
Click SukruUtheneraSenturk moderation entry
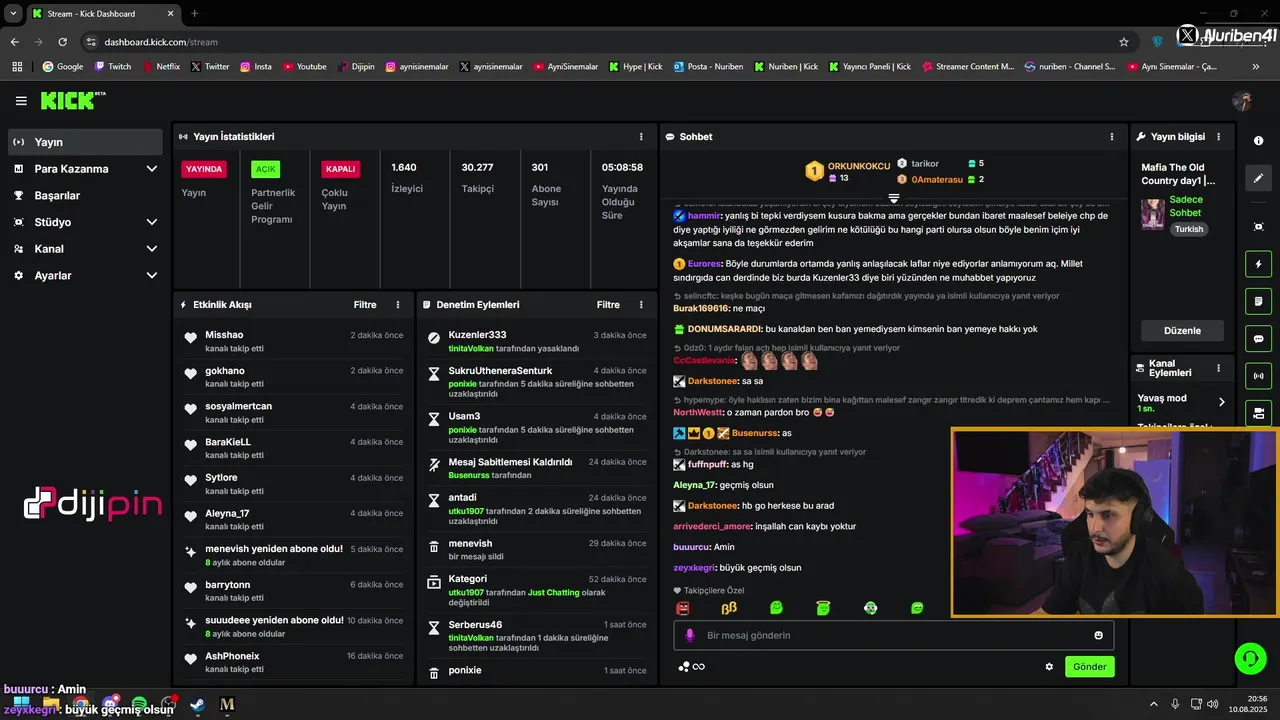click(x=500, y=370)
